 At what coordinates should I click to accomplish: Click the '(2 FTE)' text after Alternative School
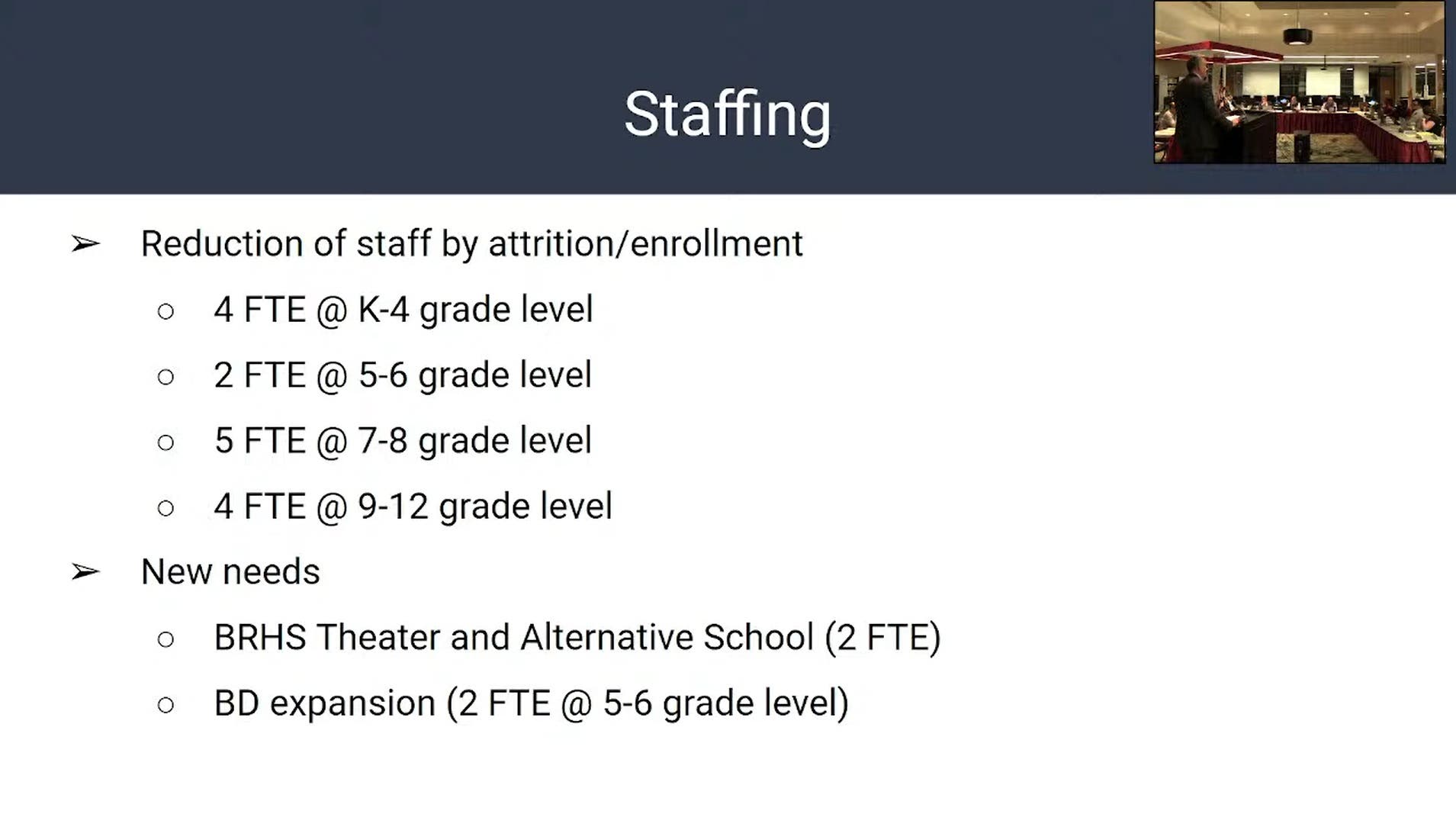point(882,638)
